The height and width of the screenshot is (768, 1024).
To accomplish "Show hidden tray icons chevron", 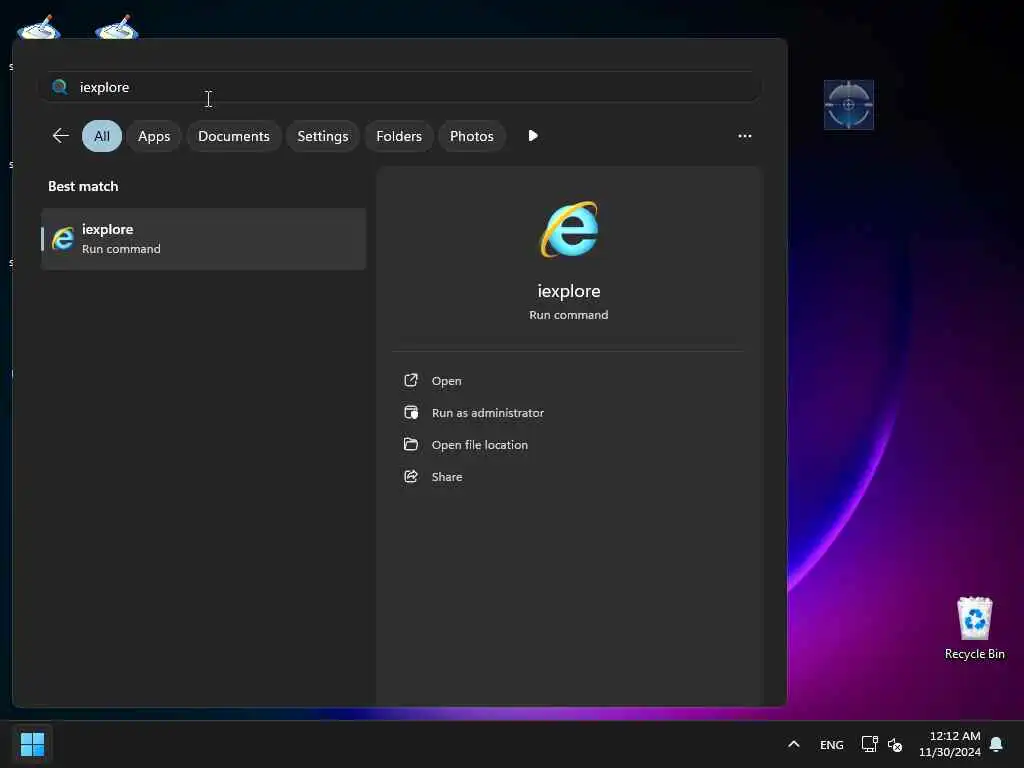I will point(793,744).
